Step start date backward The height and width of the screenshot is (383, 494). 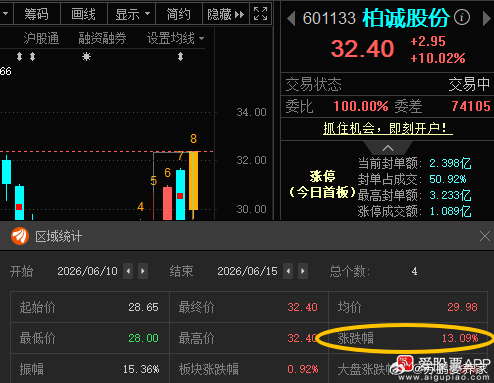[x=128, y=271]
